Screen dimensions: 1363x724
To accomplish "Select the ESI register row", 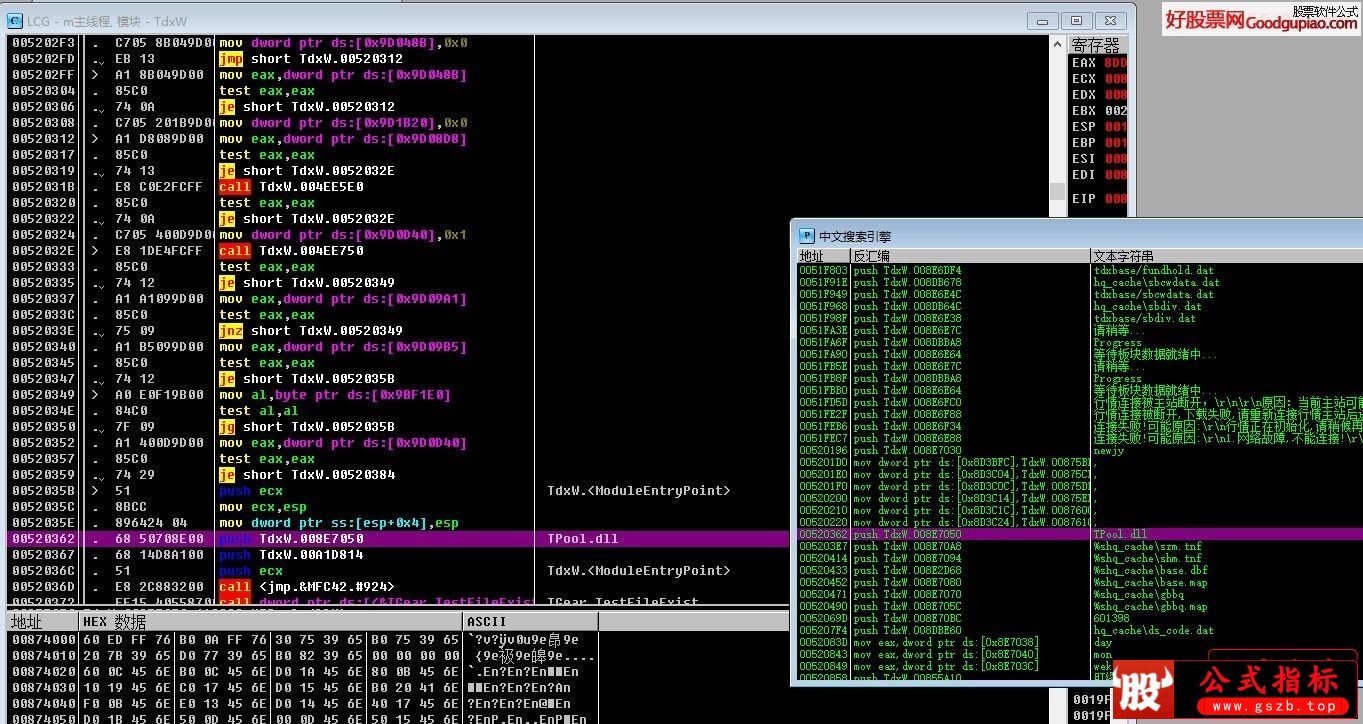I will tap(1098, 158).
